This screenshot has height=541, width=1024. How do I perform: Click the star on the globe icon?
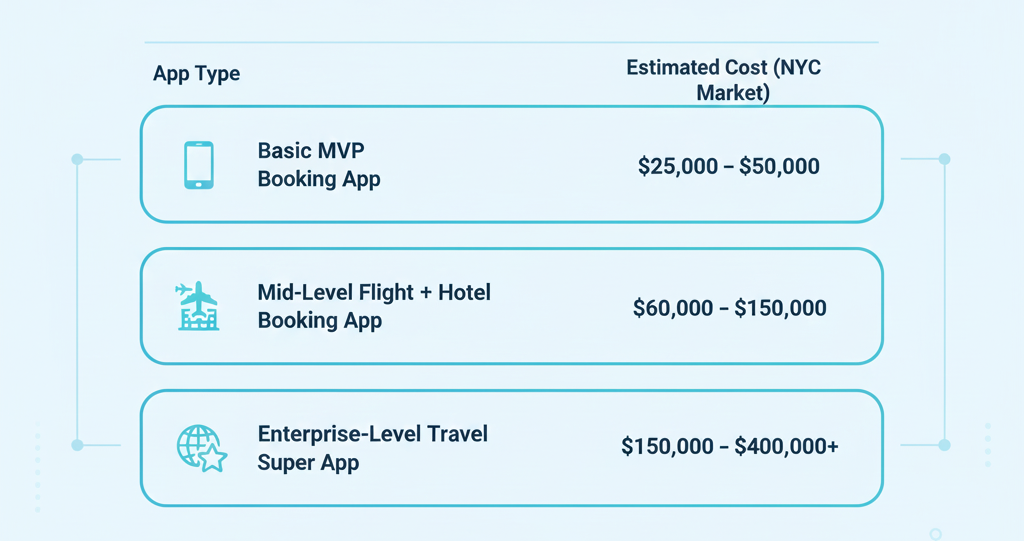click(x=213, y=459)
